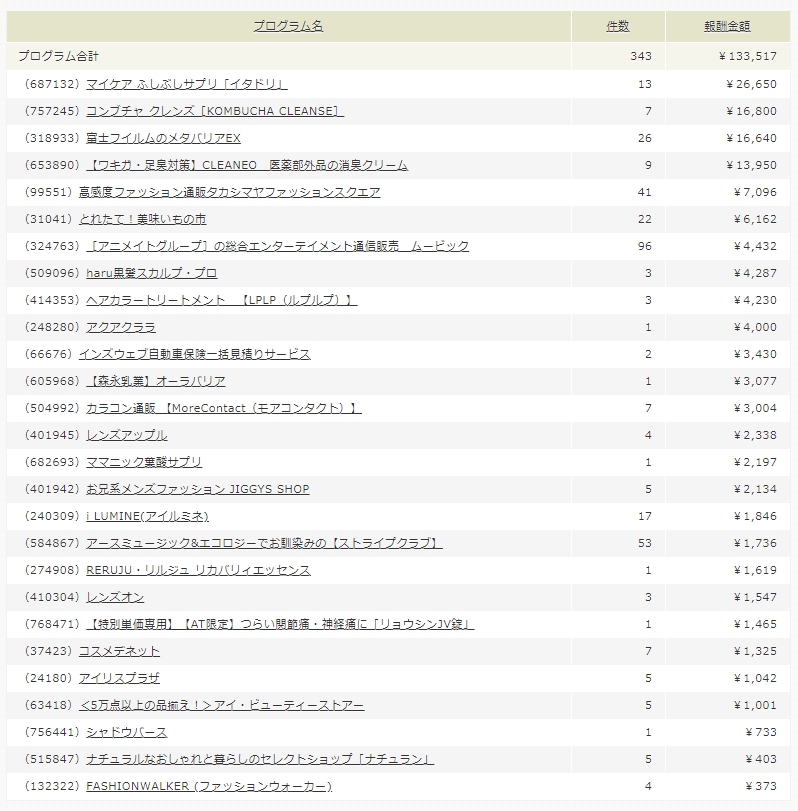Open RERUJU・リルジュ リカバリィエッセンス link
Viewport: 798px width, 811px height.
pos(198,570)
